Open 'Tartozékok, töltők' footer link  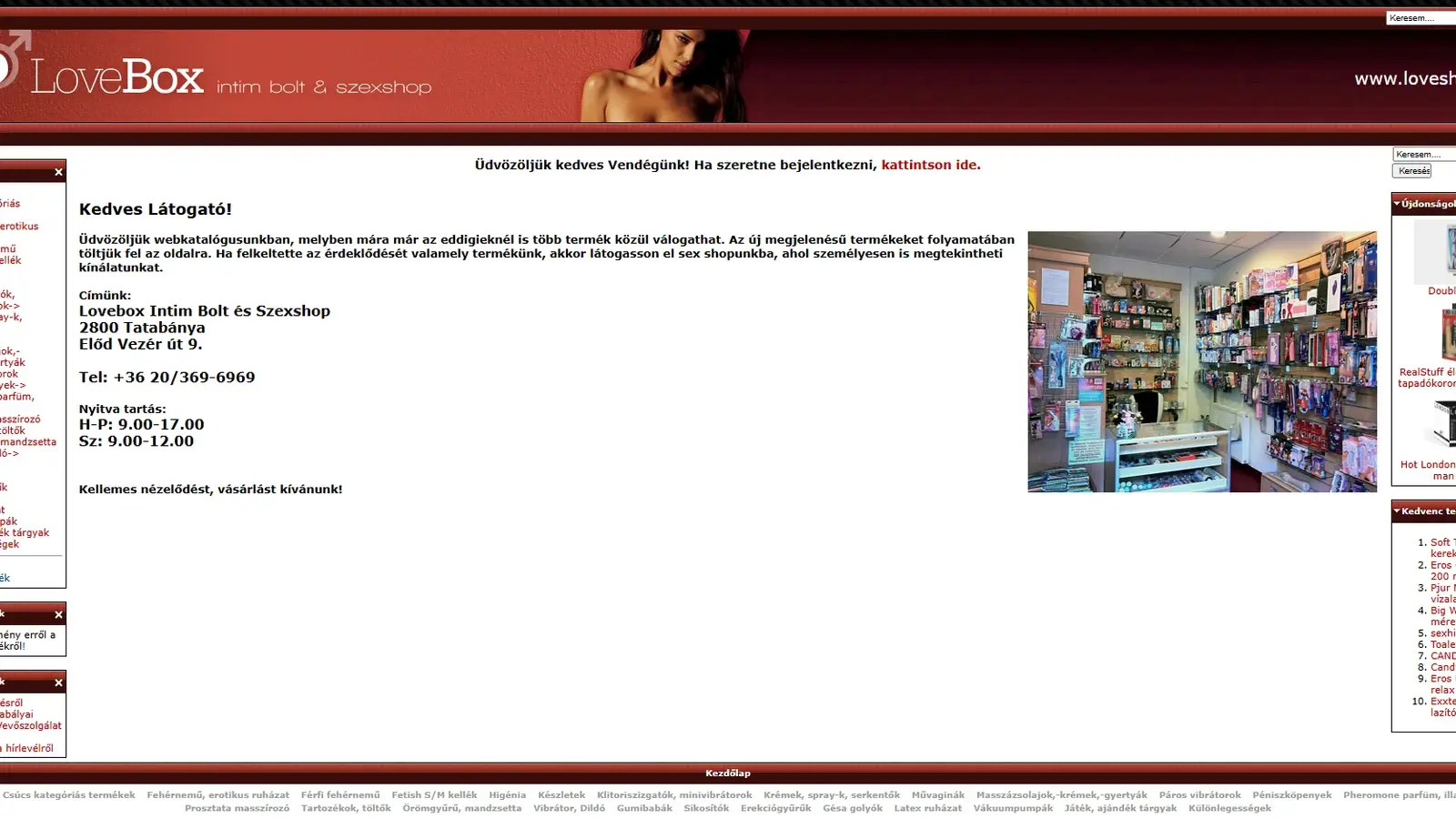[x=346, y=808]
